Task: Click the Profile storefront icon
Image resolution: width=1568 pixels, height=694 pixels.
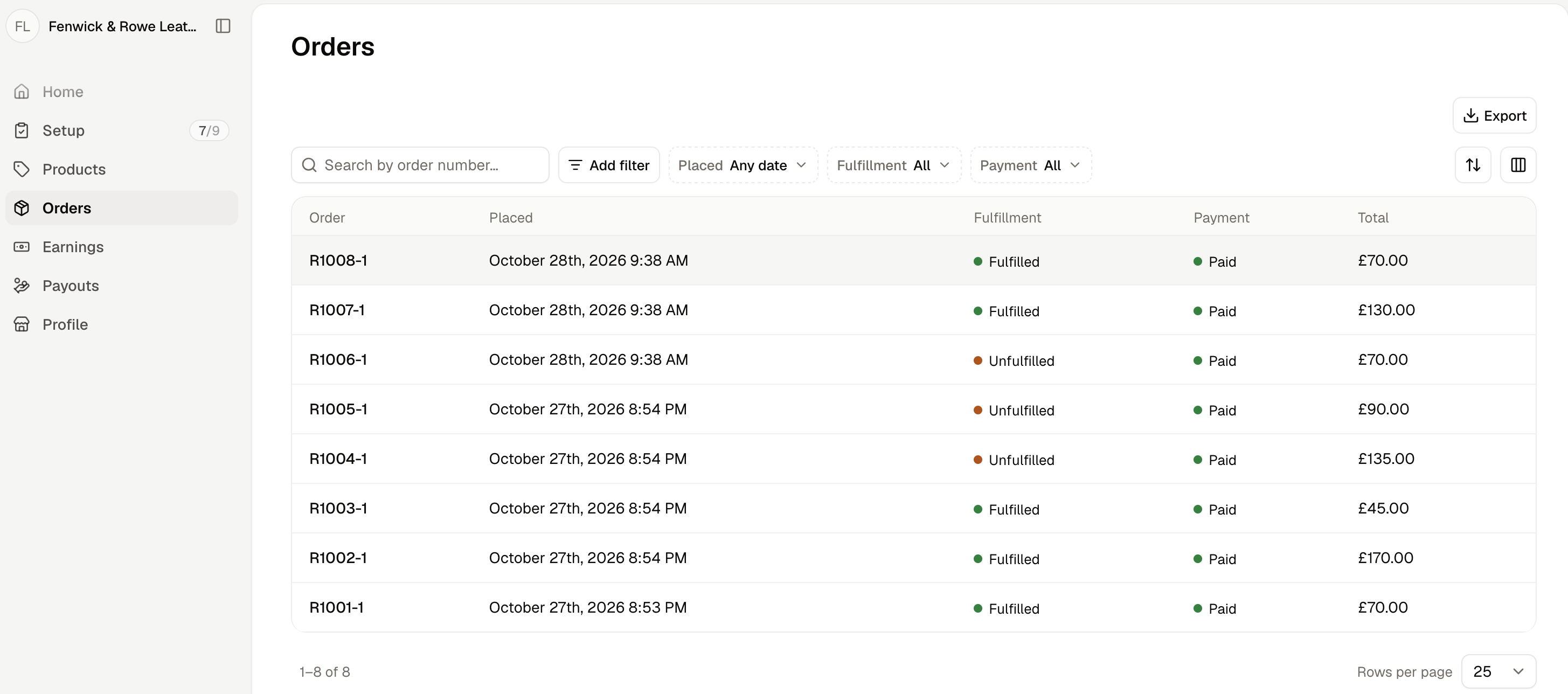Action: pos(22,324)
